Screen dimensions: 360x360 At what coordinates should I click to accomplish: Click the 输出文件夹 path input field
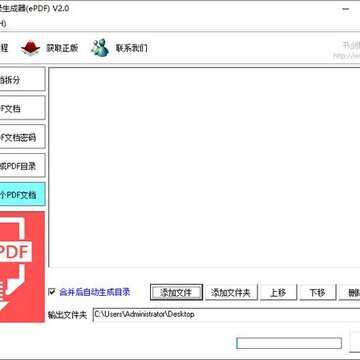(x=226, y=314)
